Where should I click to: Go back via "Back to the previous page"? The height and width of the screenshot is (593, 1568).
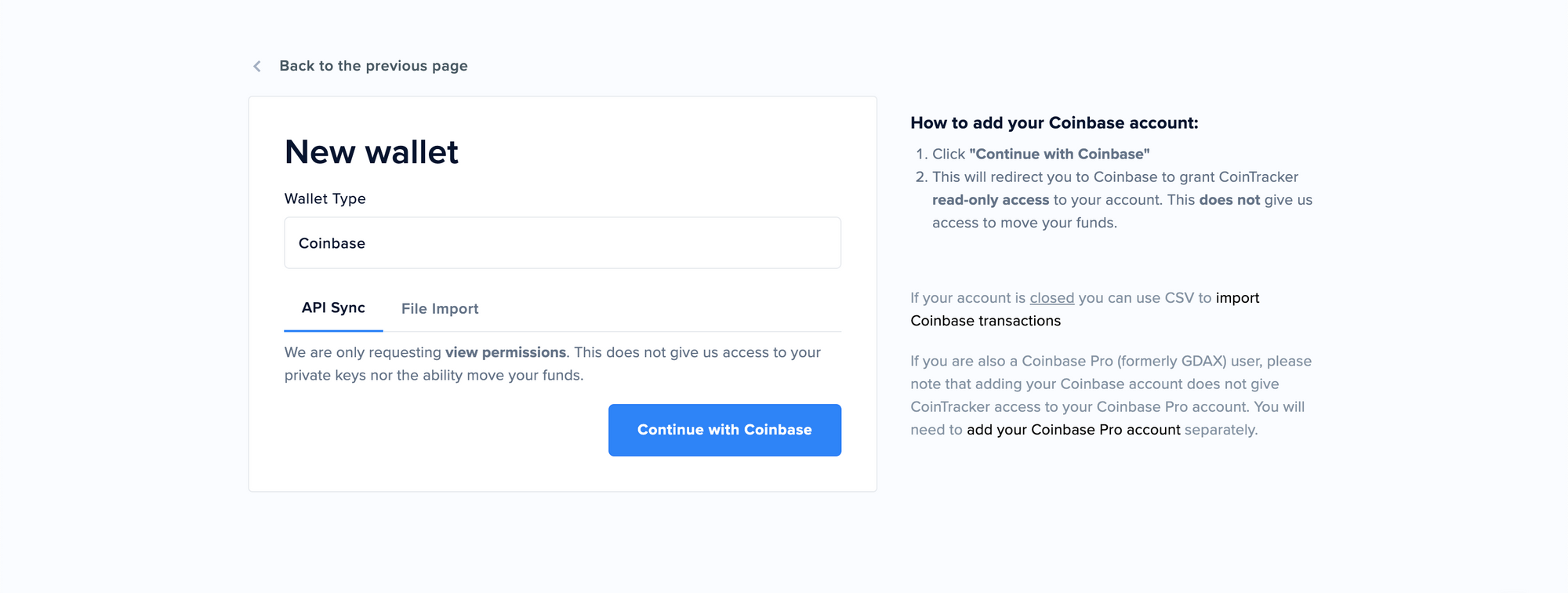pyautogui.click(x=373, y=66)
